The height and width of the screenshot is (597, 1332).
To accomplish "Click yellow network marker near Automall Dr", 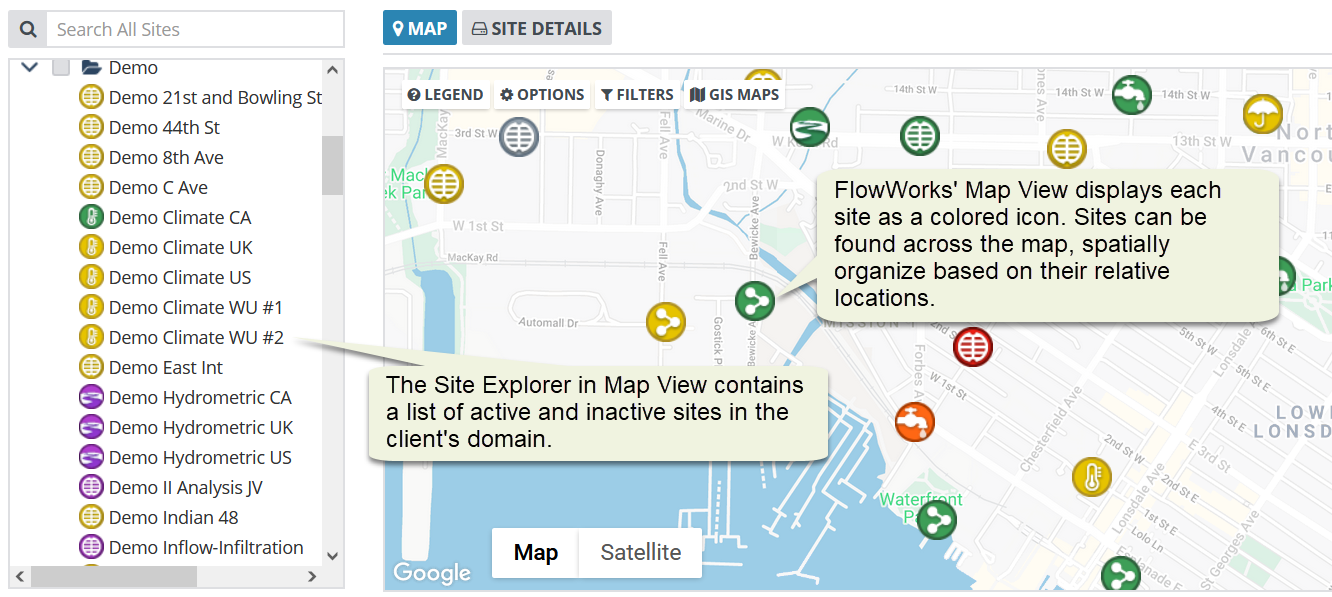I will coord(665,321).
